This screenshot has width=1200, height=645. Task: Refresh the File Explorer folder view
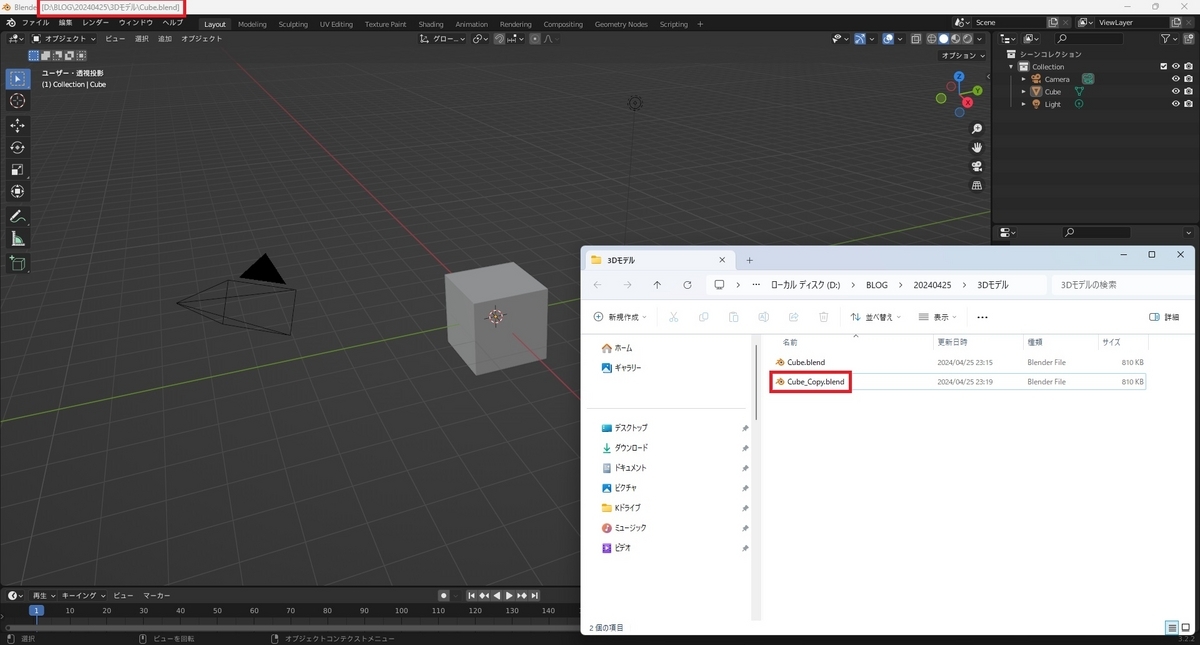(x=687, y=285)
